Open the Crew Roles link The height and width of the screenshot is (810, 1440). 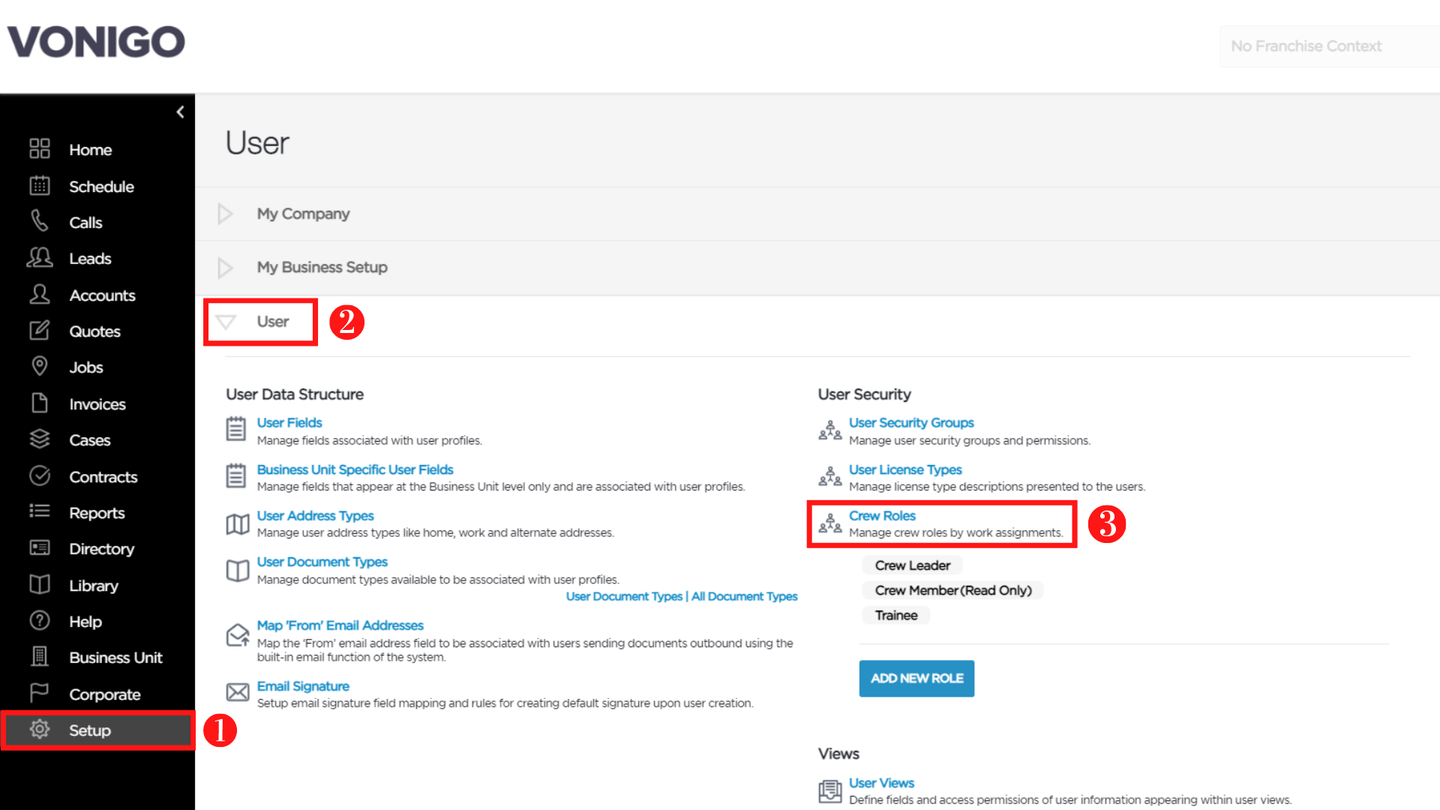882,516
